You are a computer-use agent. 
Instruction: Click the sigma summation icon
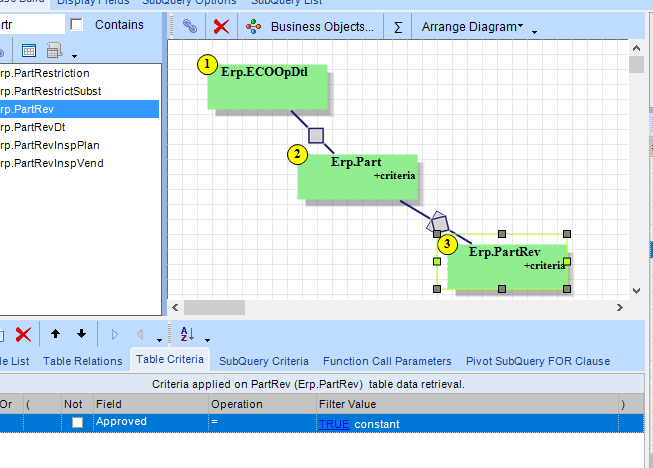[x=398, y=27]
